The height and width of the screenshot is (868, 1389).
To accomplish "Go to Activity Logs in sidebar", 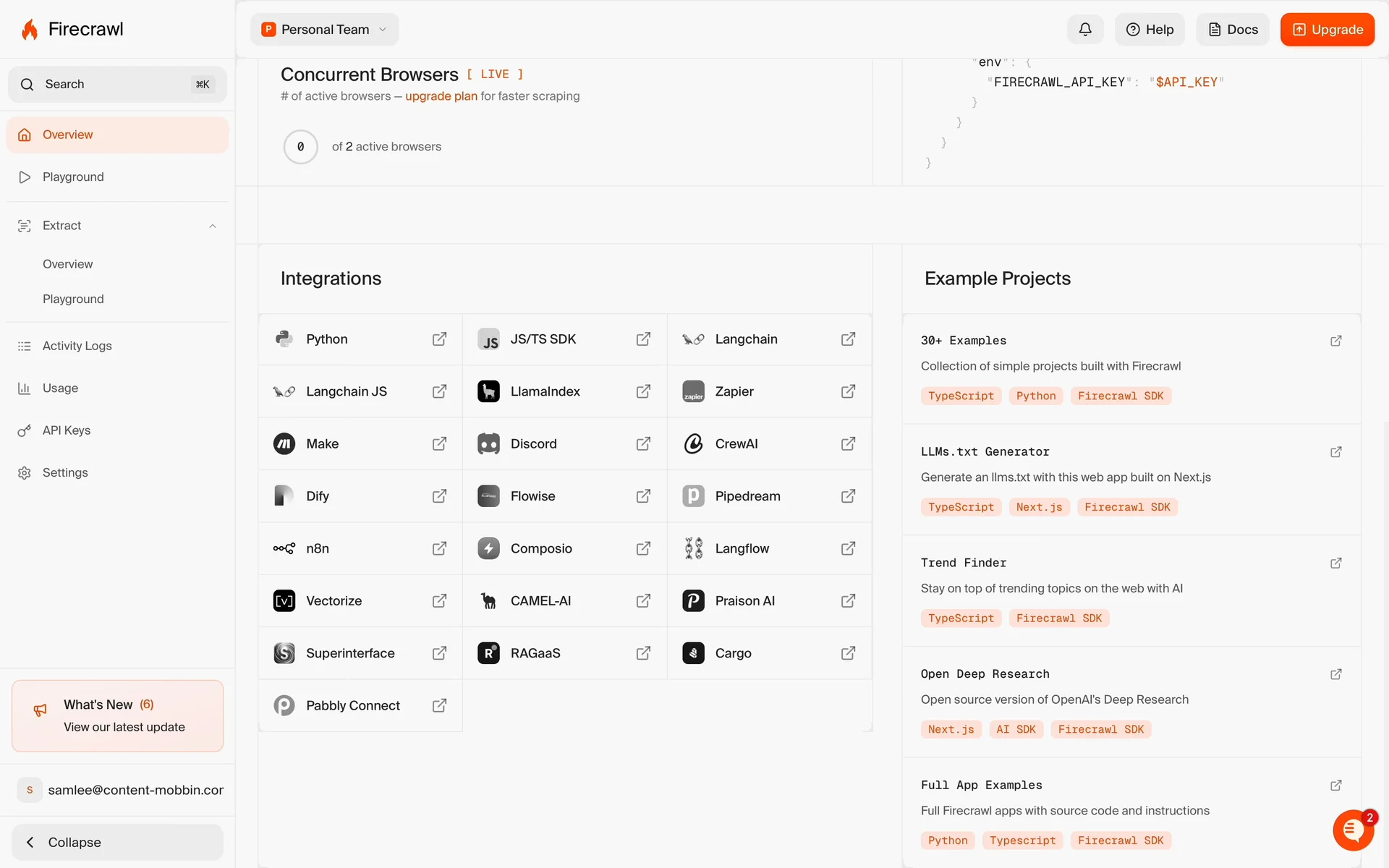I will (x=77, y=346).
